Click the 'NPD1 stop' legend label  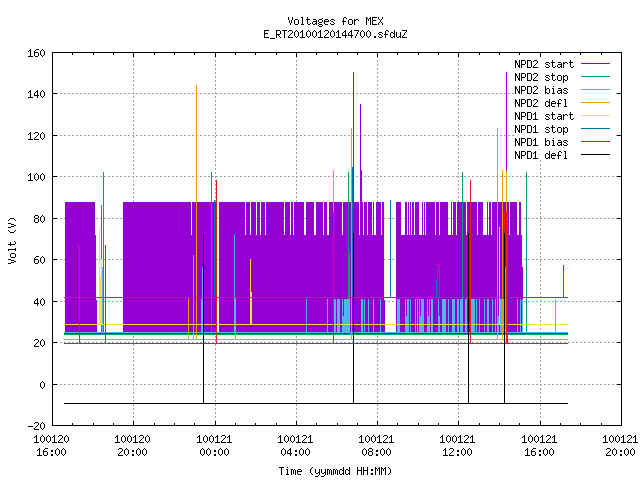coord(541,129)
